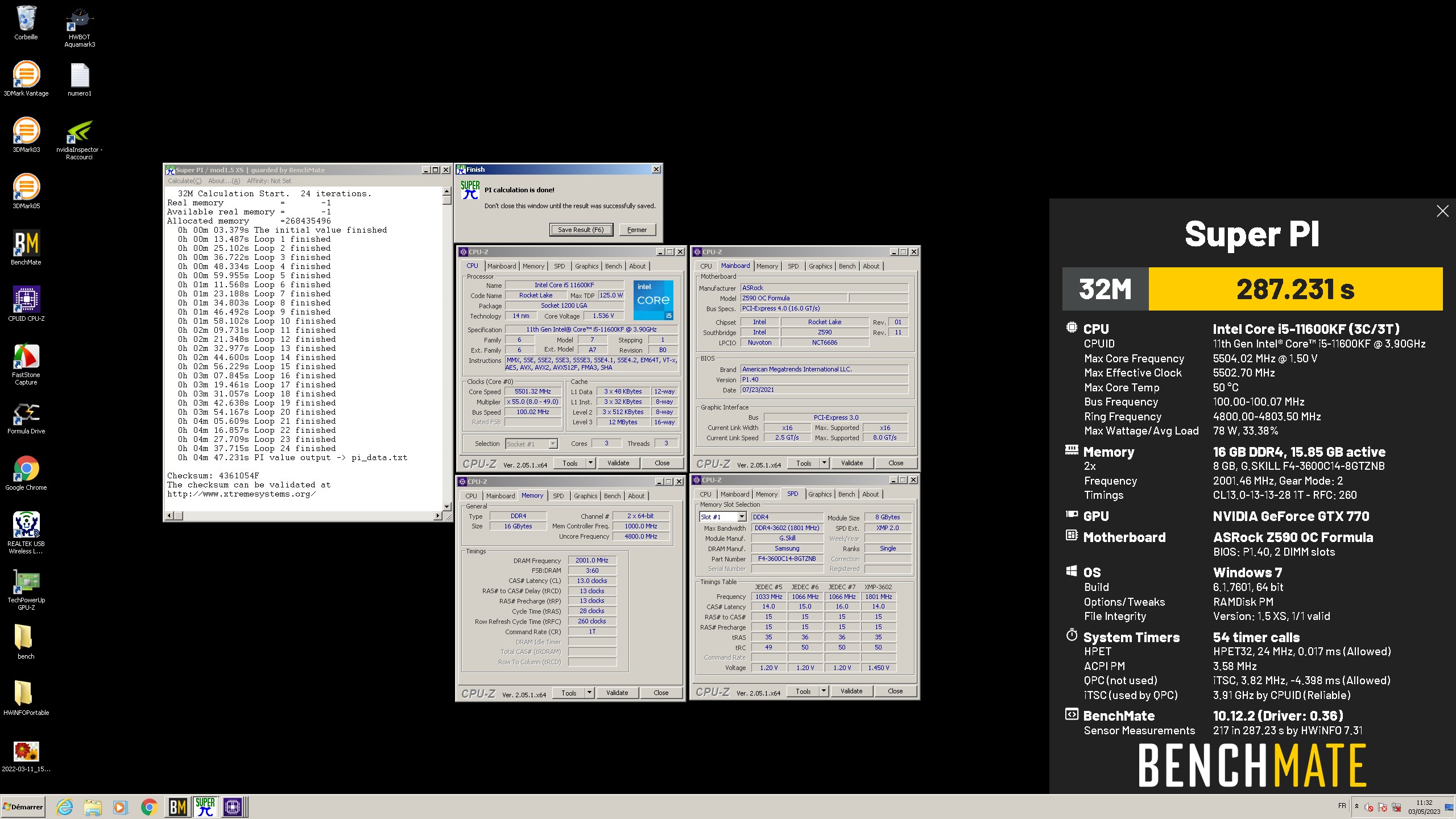Screen dimensions: 1456x819
Task: Launch BenchMate desktop icon
Action: click(x=26, y=247)
